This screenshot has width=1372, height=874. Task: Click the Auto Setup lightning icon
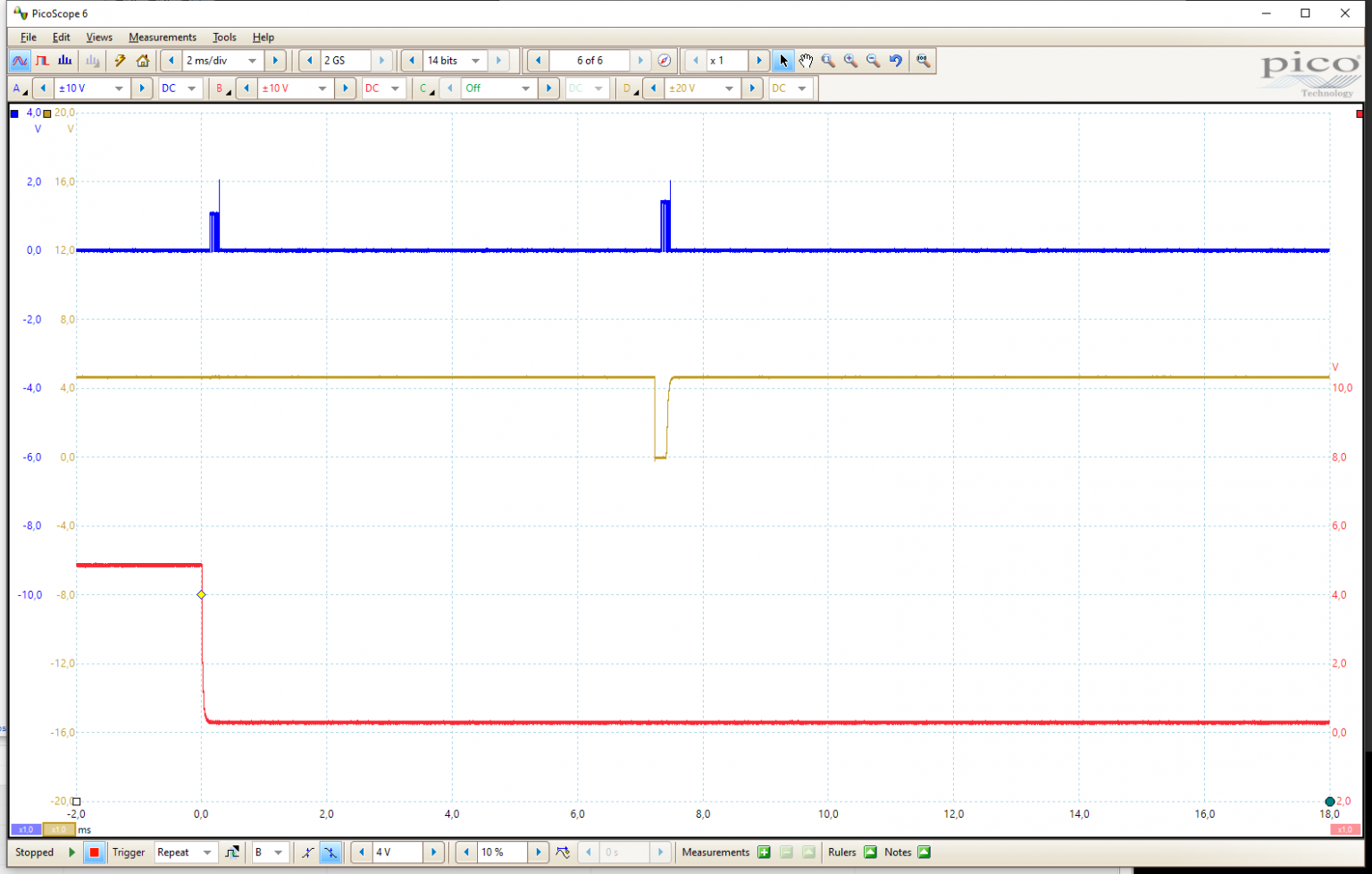coord(120,60)
